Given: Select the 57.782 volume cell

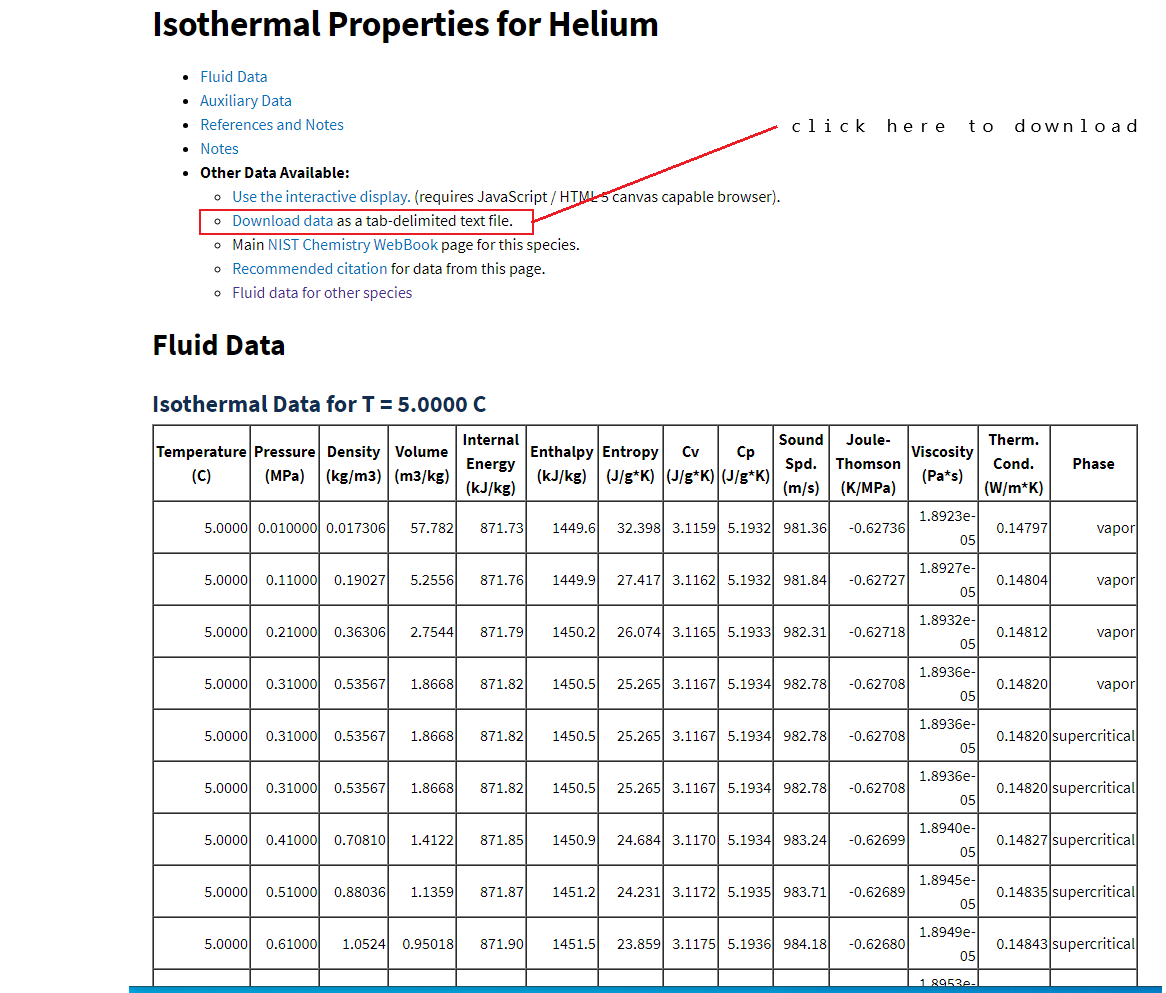Looking at the screenshot, I should (422, 527).
